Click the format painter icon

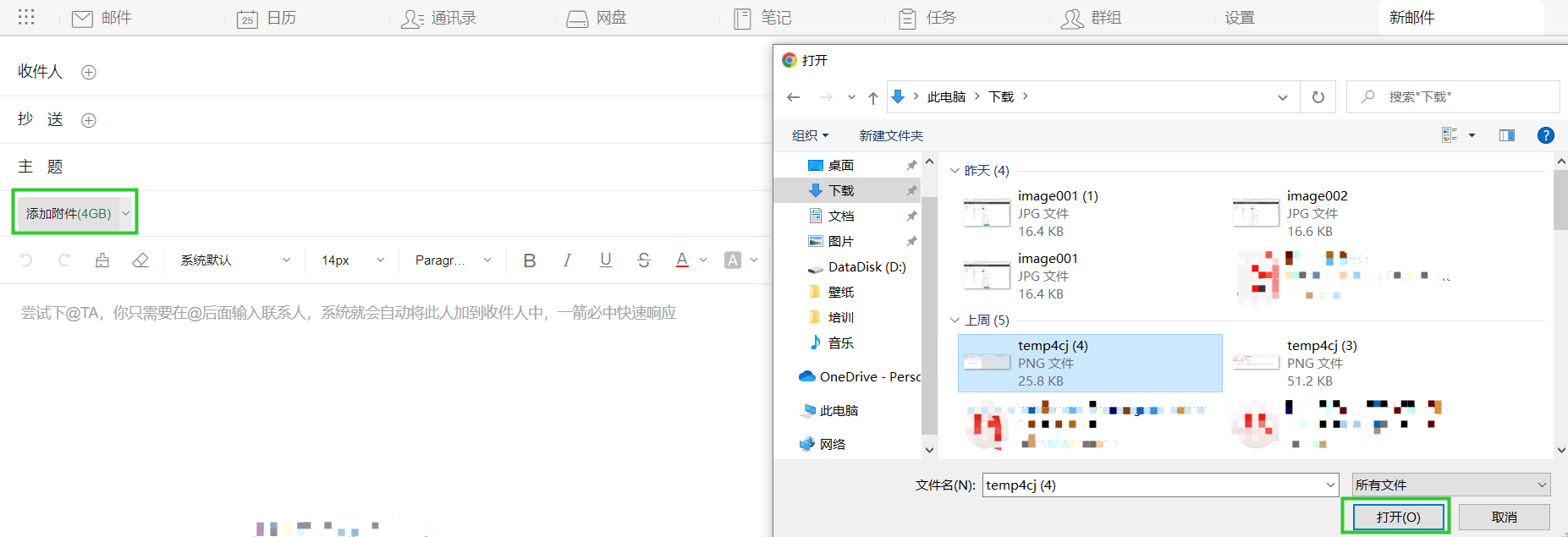(102, 260)
